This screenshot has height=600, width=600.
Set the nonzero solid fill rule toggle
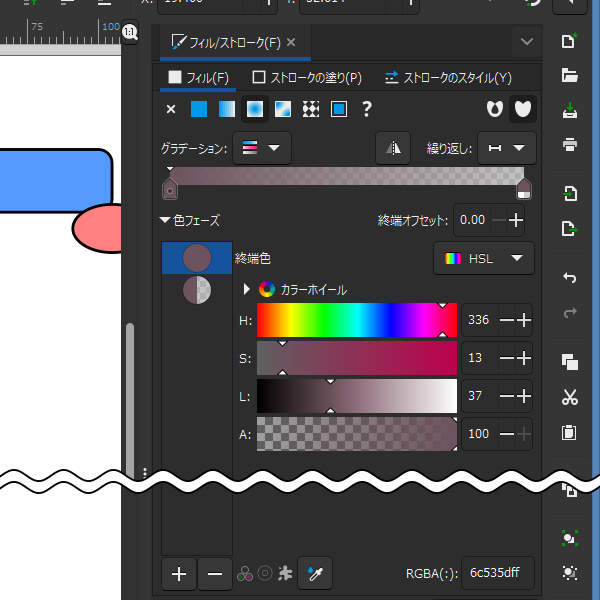point(521,109)
